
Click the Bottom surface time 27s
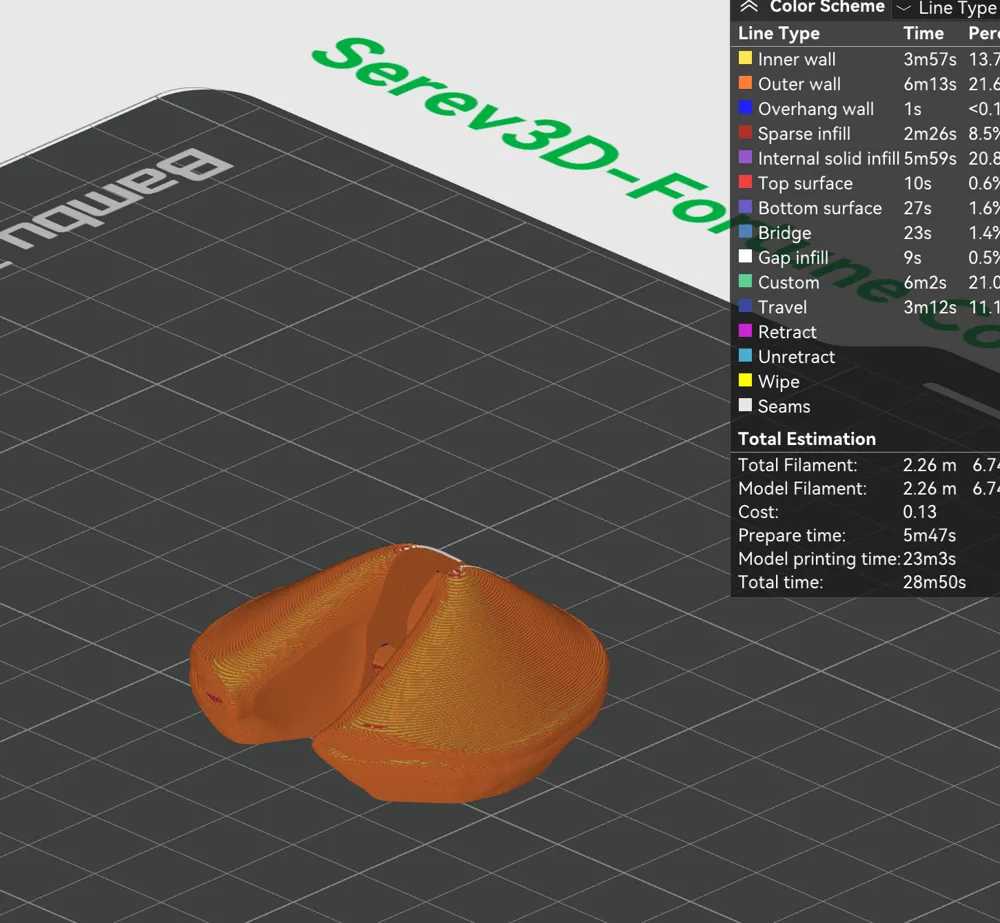917,209
